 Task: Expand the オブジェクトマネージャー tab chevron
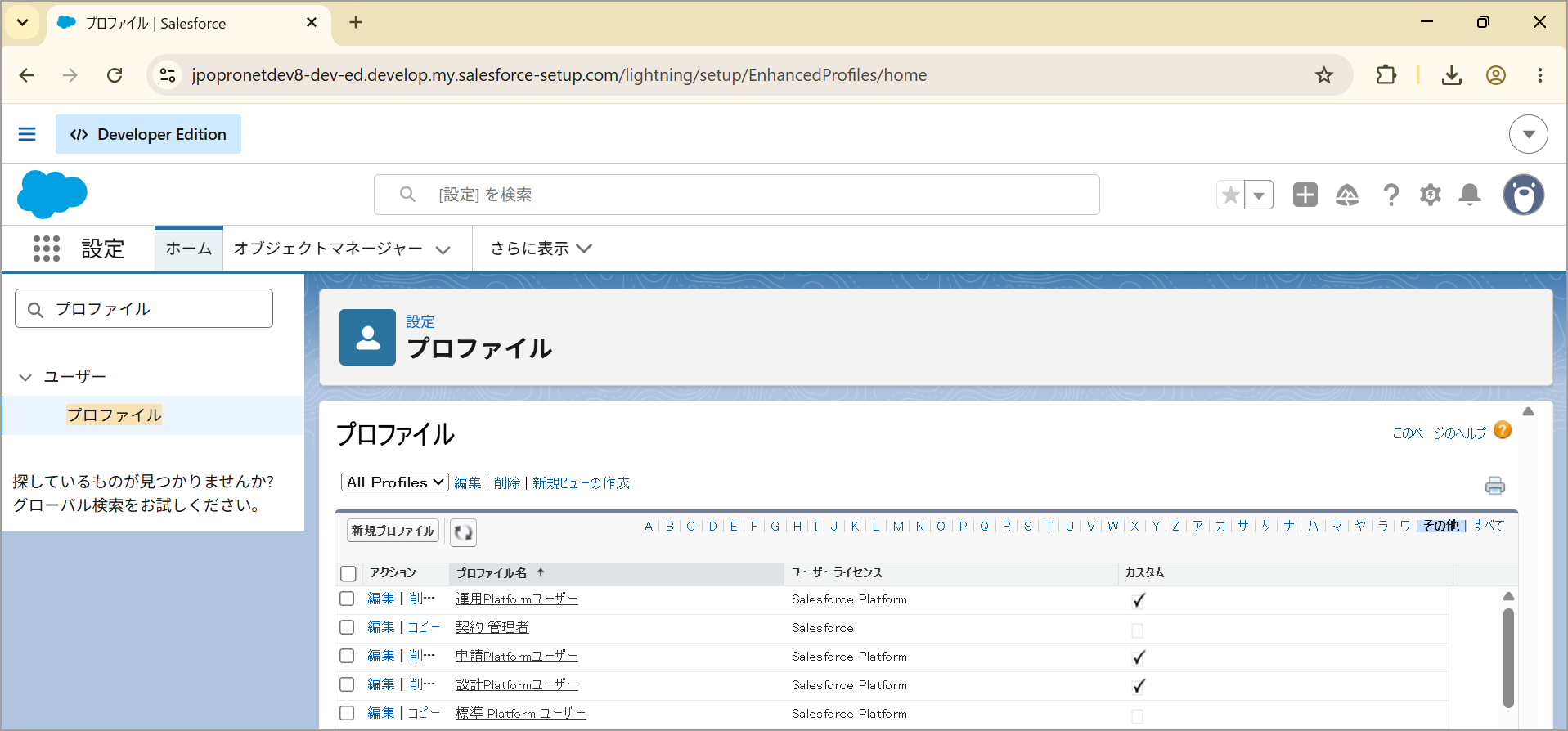coord(443,249)
